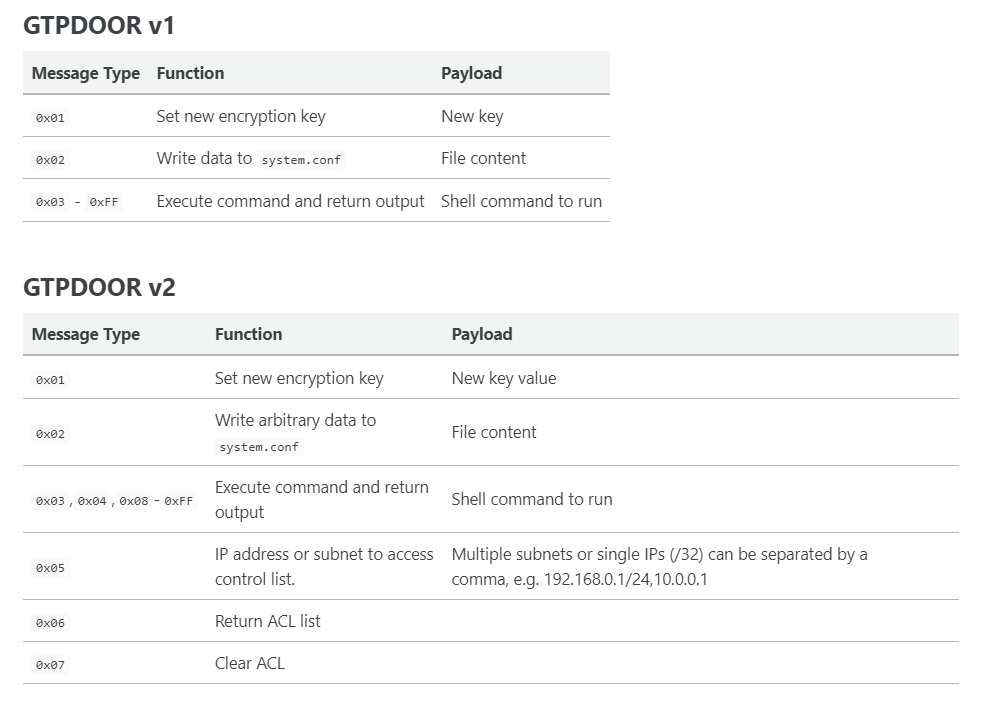The width and height of the screenshot is (1005, 703).
Task: Click the v1 Message Type column header
Action: (x=86, y=73)
